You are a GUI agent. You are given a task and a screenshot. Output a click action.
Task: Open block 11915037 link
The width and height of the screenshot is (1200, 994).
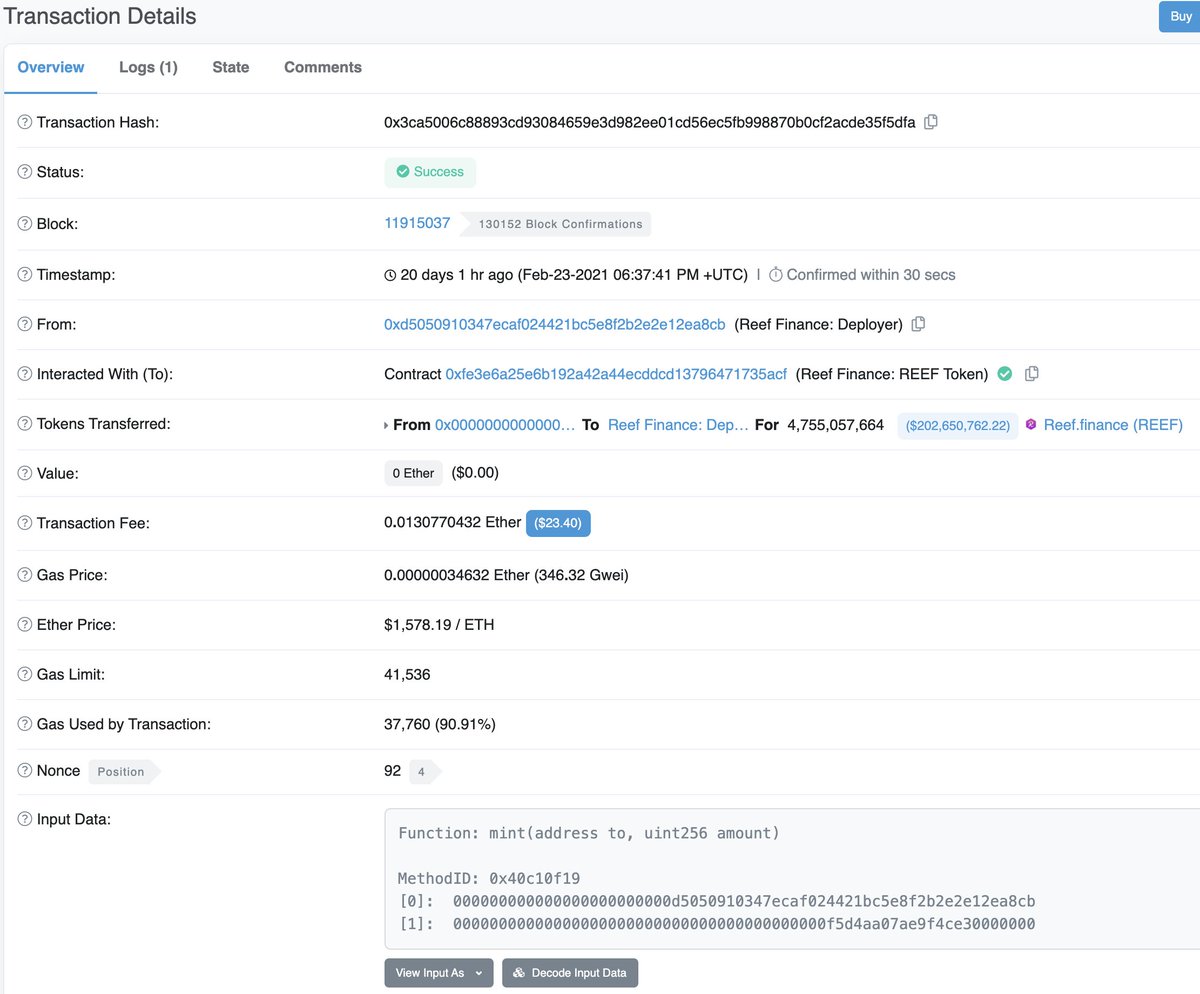pos(417,223)
